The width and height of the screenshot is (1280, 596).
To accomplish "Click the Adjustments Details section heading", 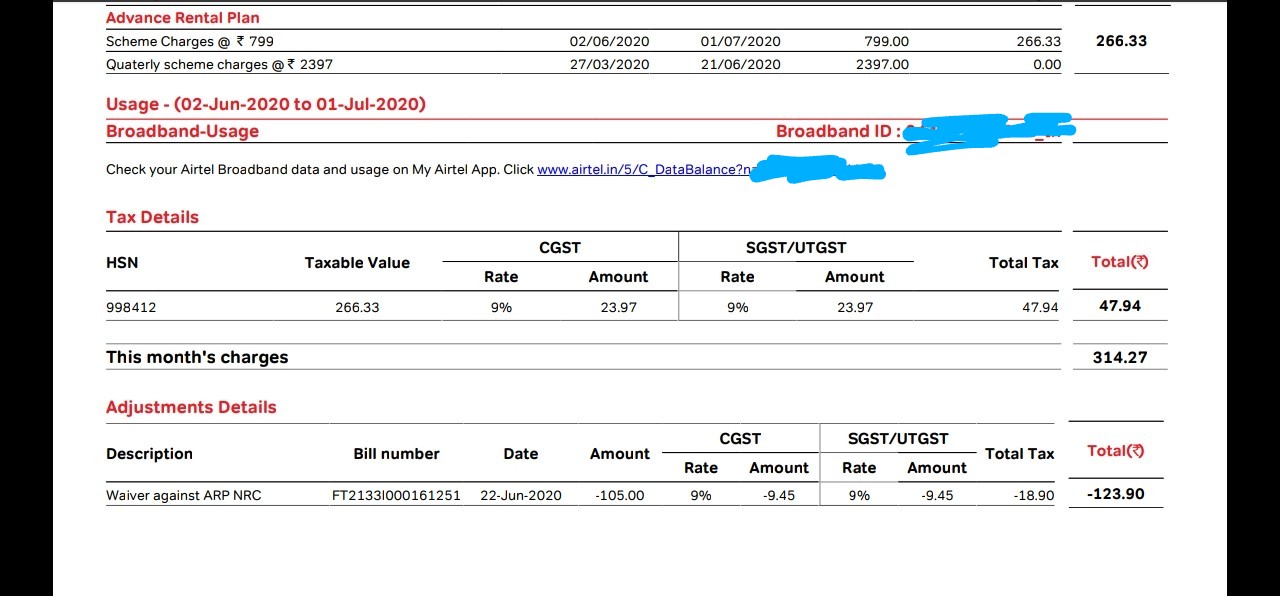I will (191, 407).
